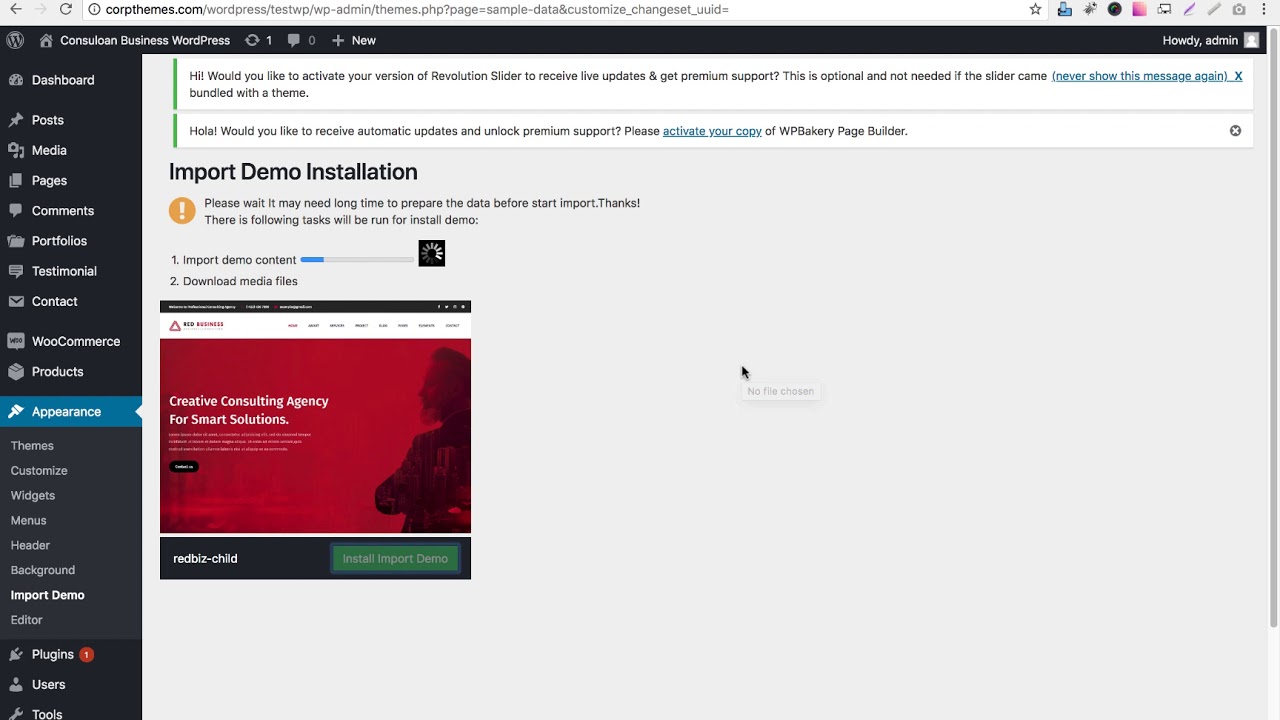Open Contact menu item
The image size is (1280, 720).
pyautogui.click(x=54, y=301)
